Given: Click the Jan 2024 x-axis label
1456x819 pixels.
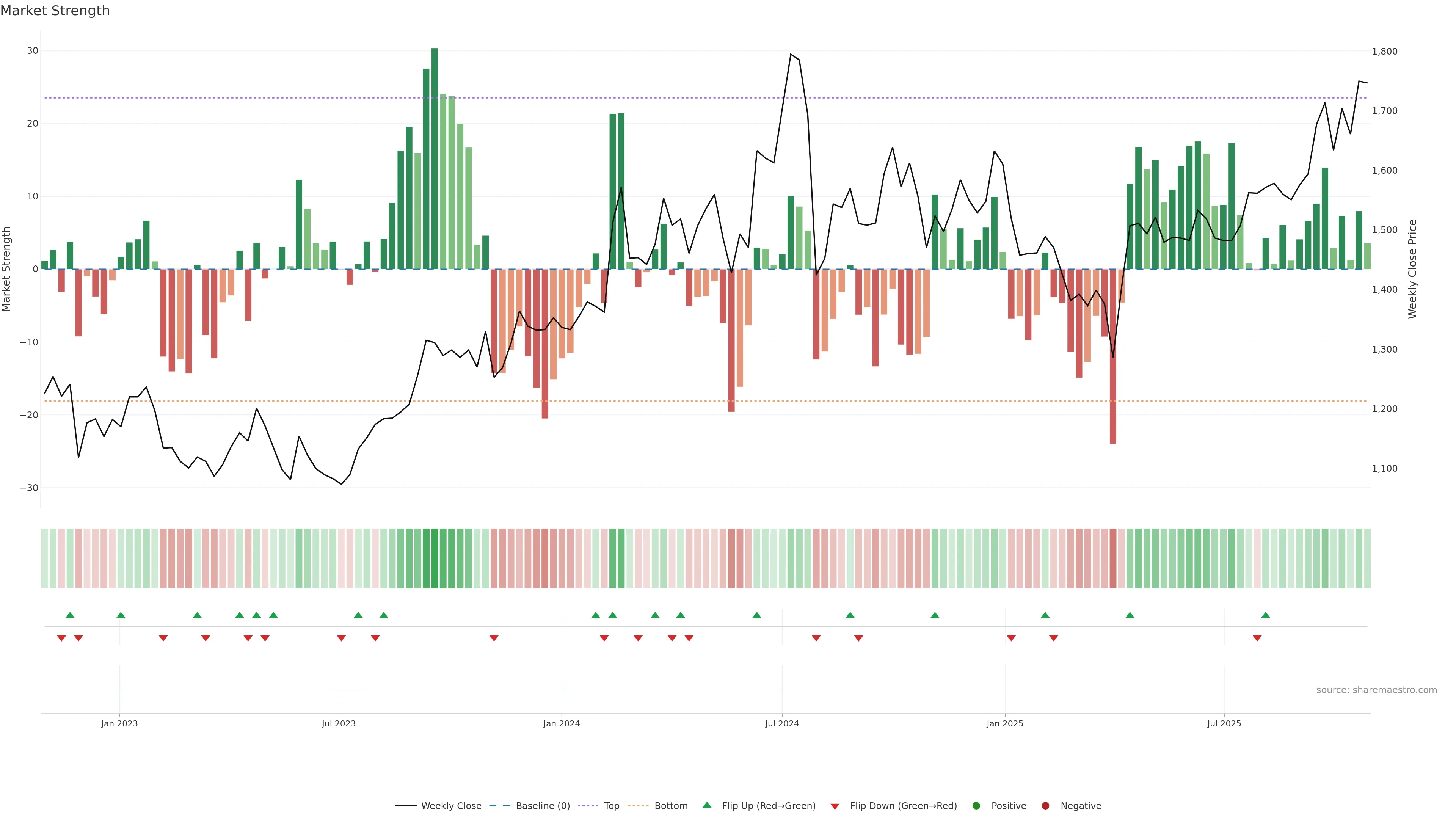Looking at the screenshot, I should (561, 723).
